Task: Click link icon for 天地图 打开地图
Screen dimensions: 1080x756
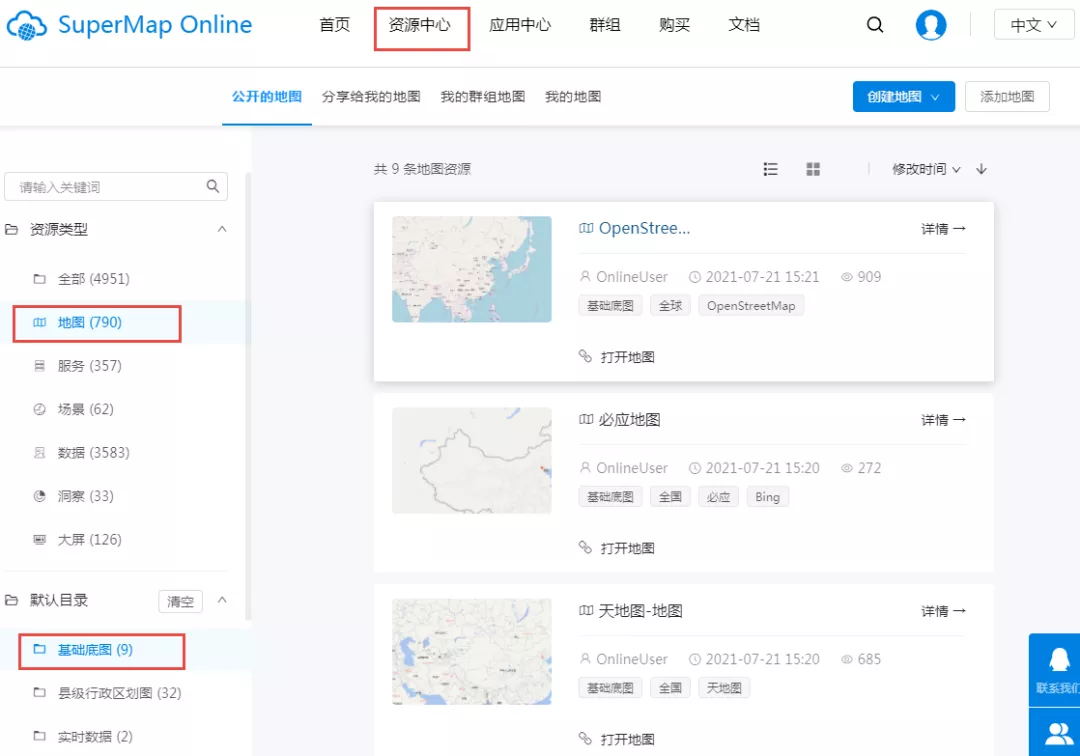Action: 585,738
